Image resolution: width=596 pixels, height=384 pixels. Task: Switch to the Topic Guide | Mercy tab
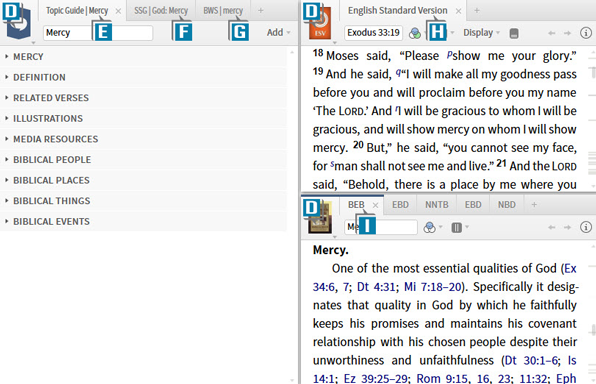[x=77, y=11]
